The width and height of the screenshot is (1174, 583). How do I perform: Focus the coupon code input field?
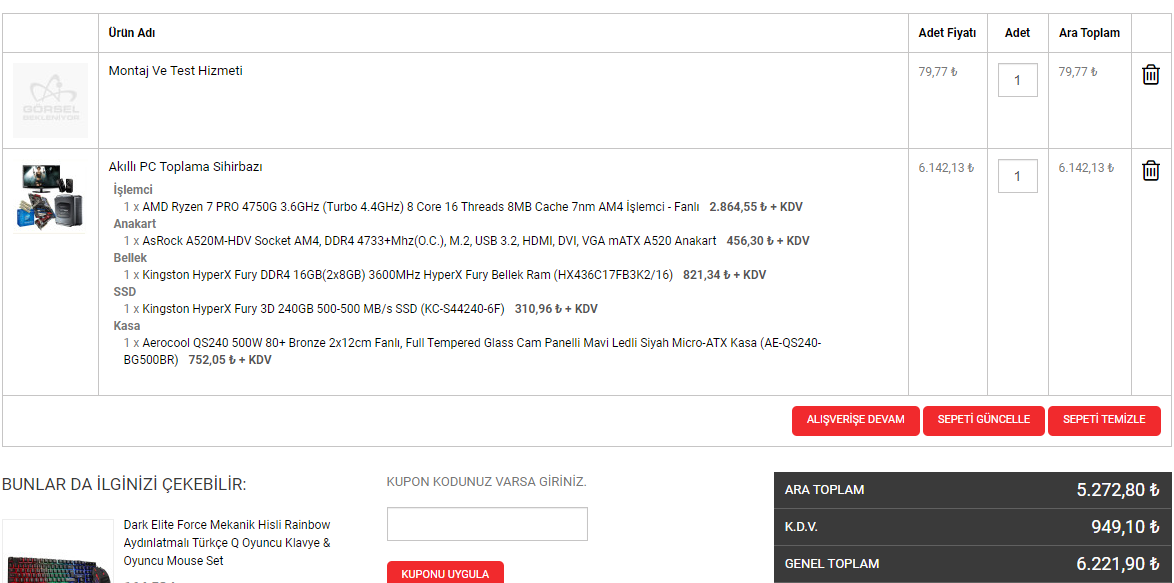(487, 524)
